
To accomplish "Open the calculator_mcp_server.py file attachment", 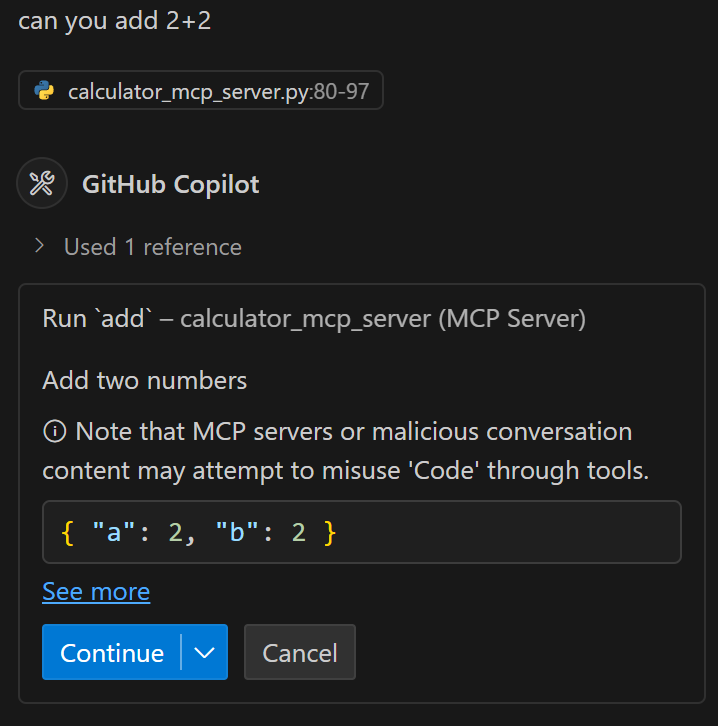I will click(201, 90).
